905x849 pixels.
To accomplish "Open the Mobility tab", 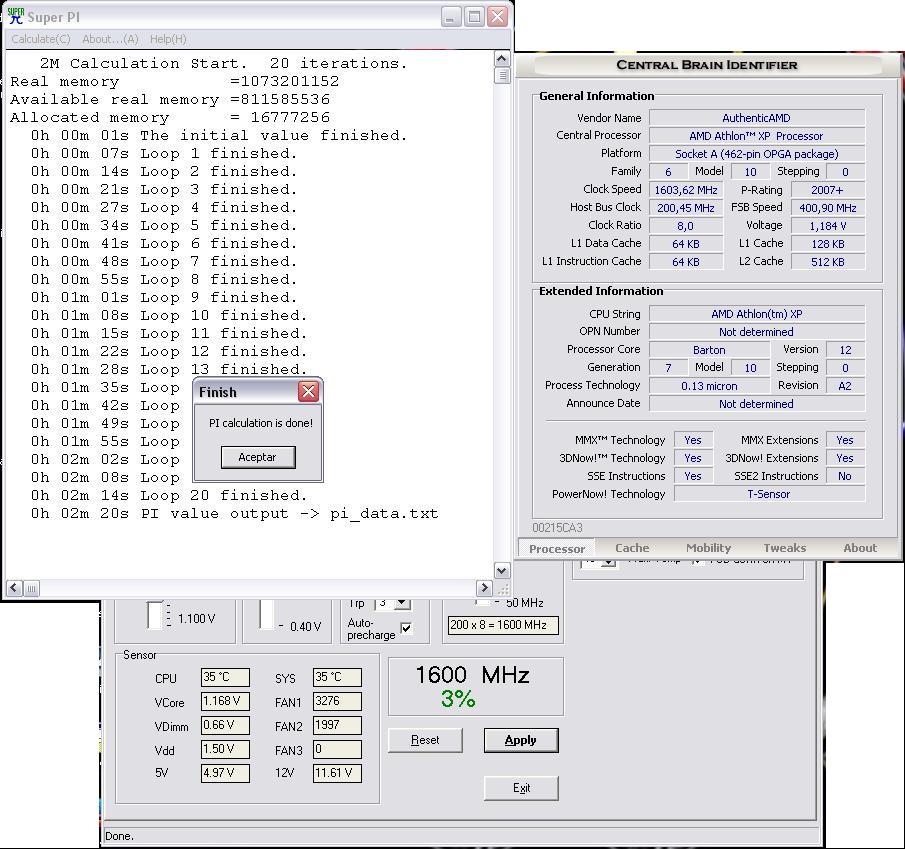I will click(708, 548).
